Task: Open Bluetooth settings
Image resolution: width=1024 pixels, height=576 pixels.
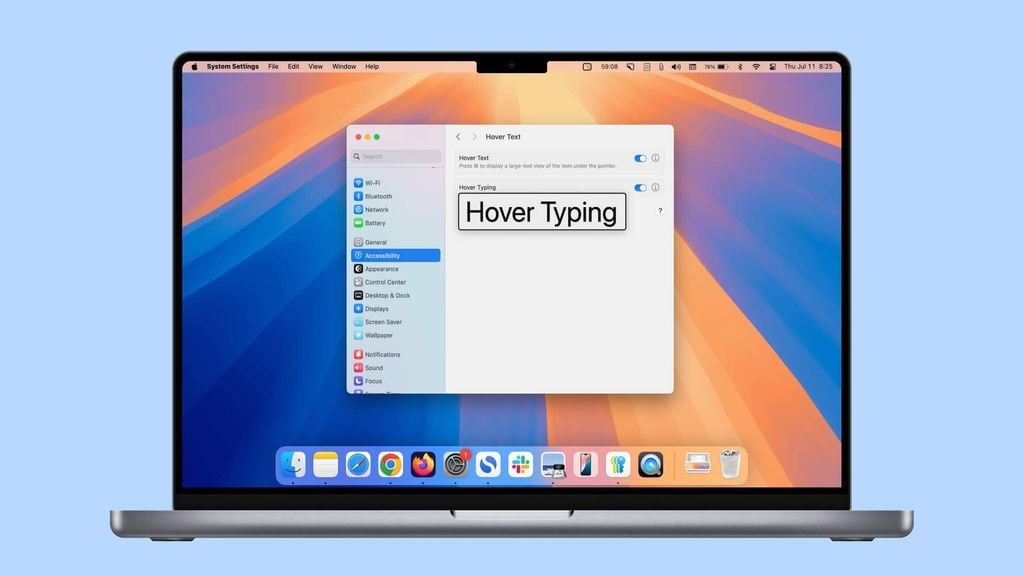Action: tap(381, 196)
